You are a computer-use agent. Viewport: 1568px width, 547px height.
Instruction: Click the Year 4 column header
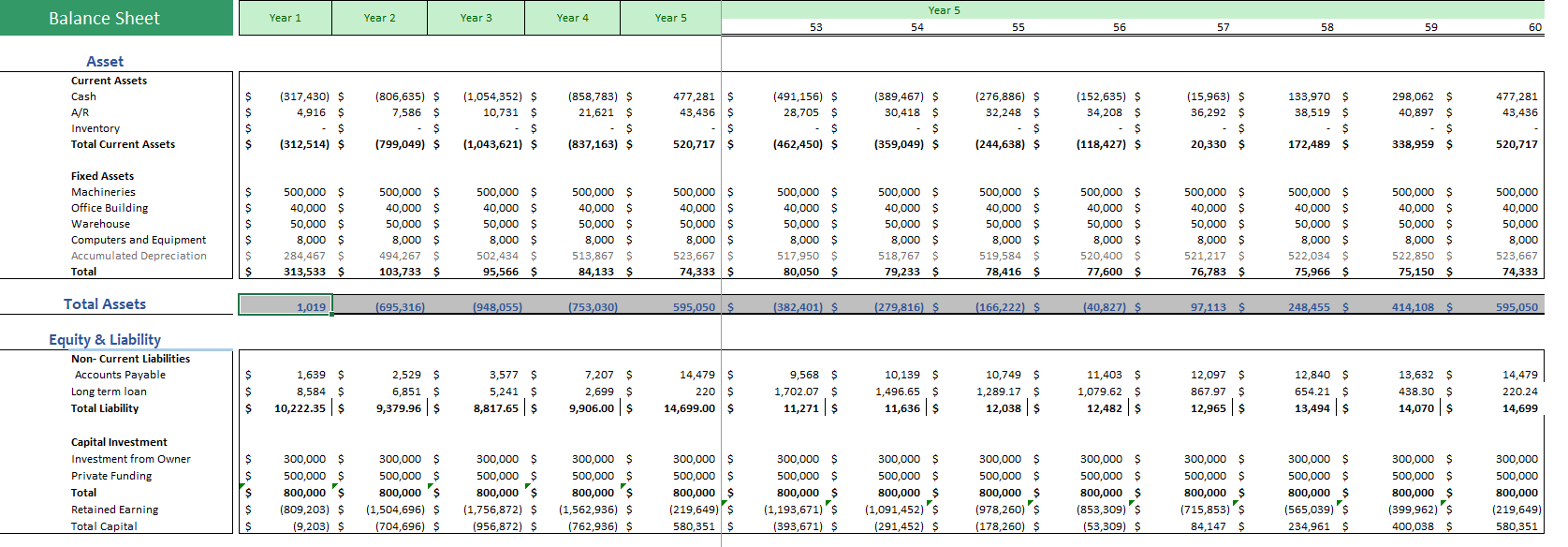point(573,18)
